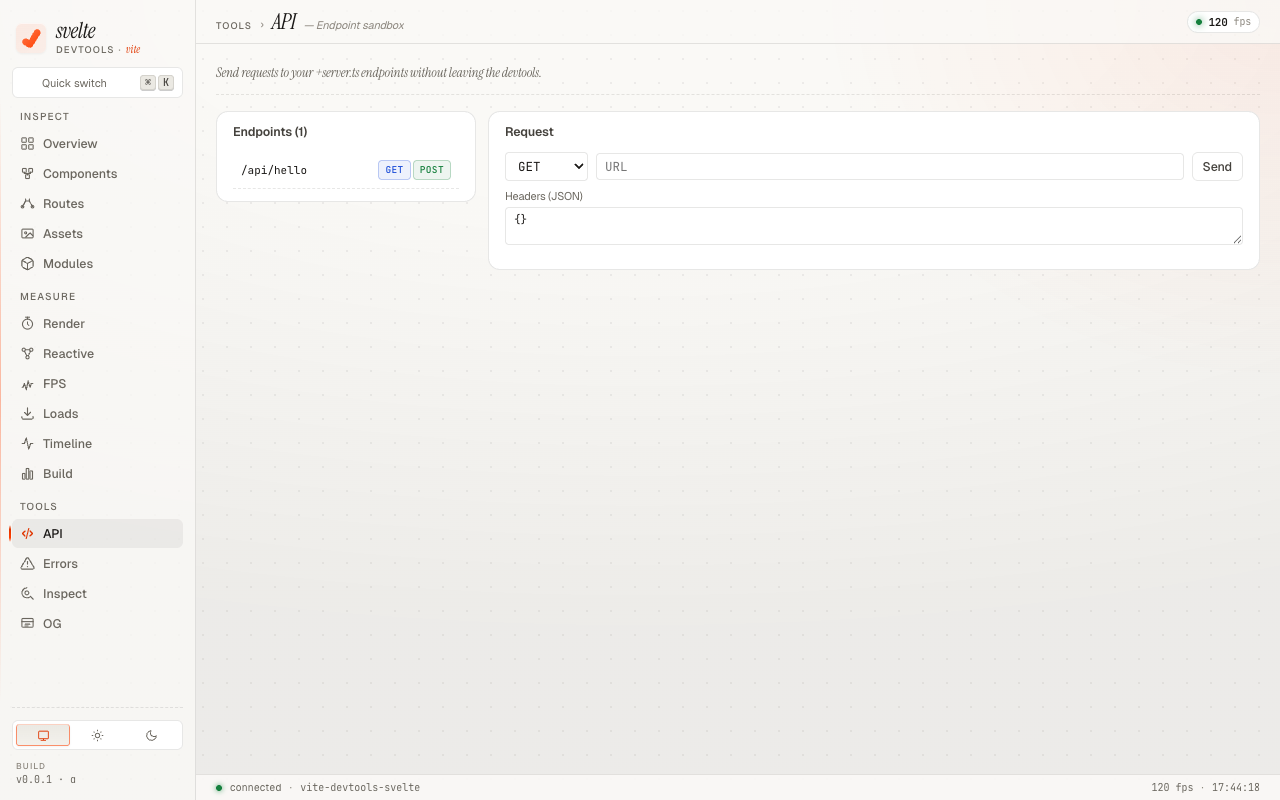Viewport: 1280px width, 800px height.
Task: Open the Overview page
Action: pyautogui.click(x=97, y=144)
